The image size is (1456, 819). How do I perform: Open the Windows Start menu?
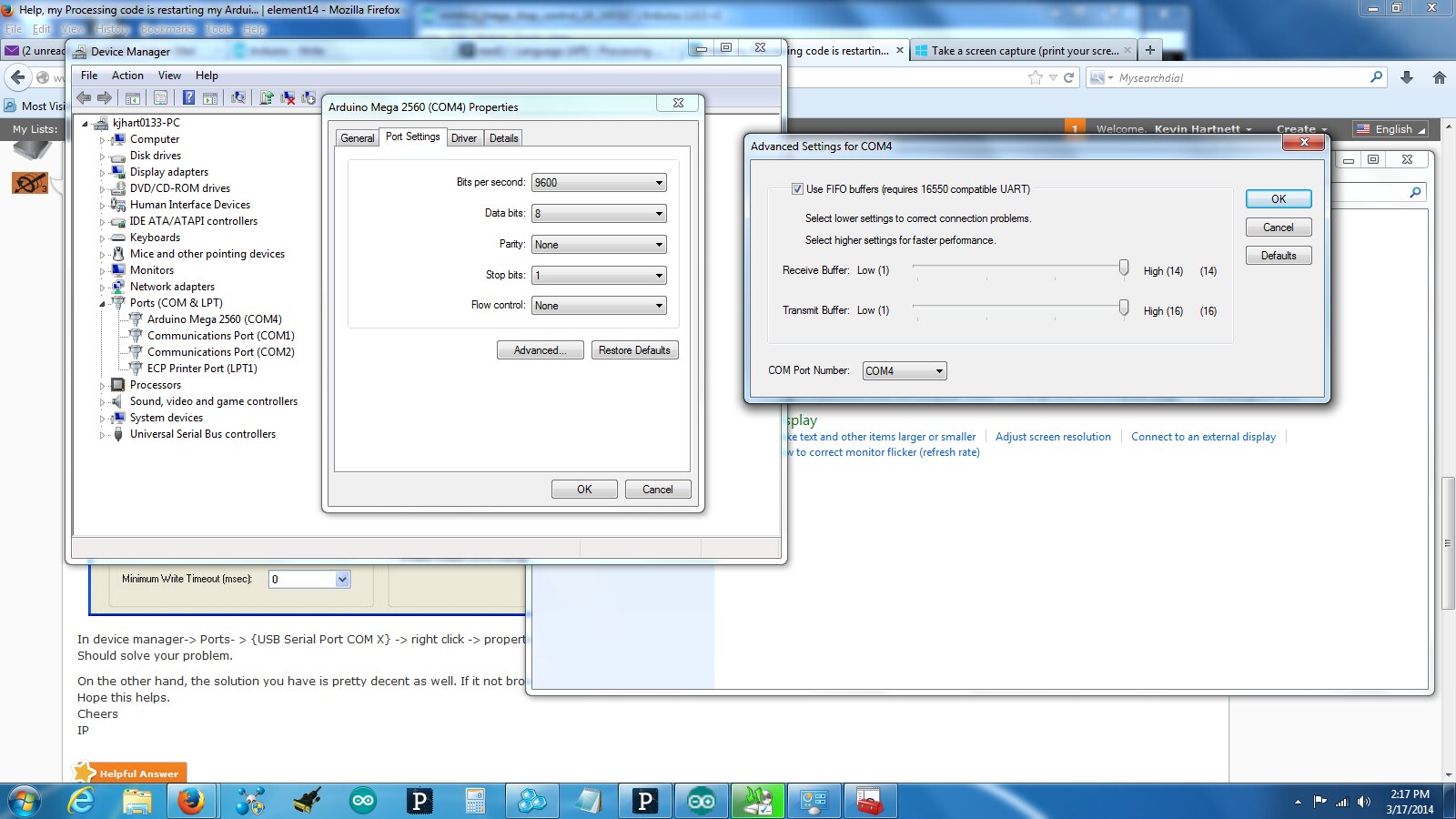tap(25, 802)
